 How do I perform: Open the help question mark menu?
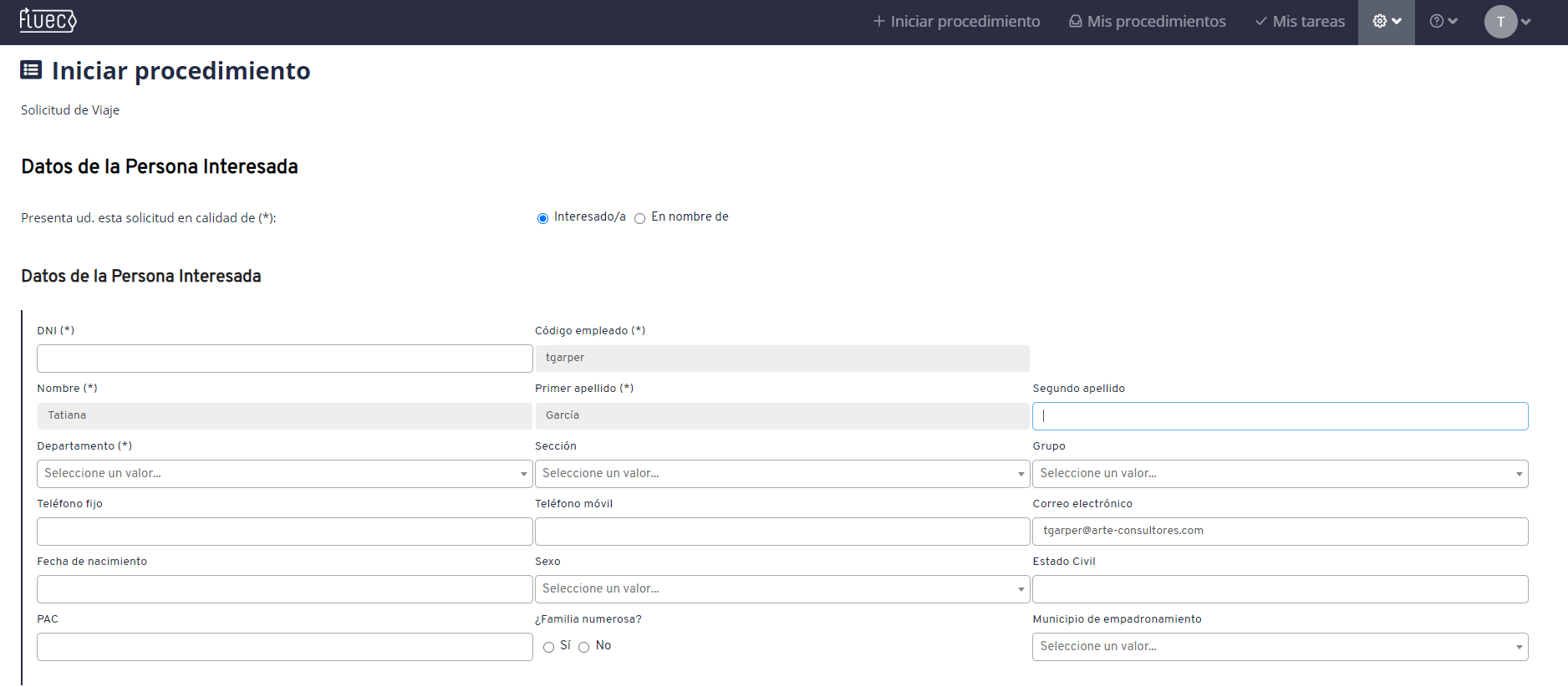click(x=1443, y=22)
